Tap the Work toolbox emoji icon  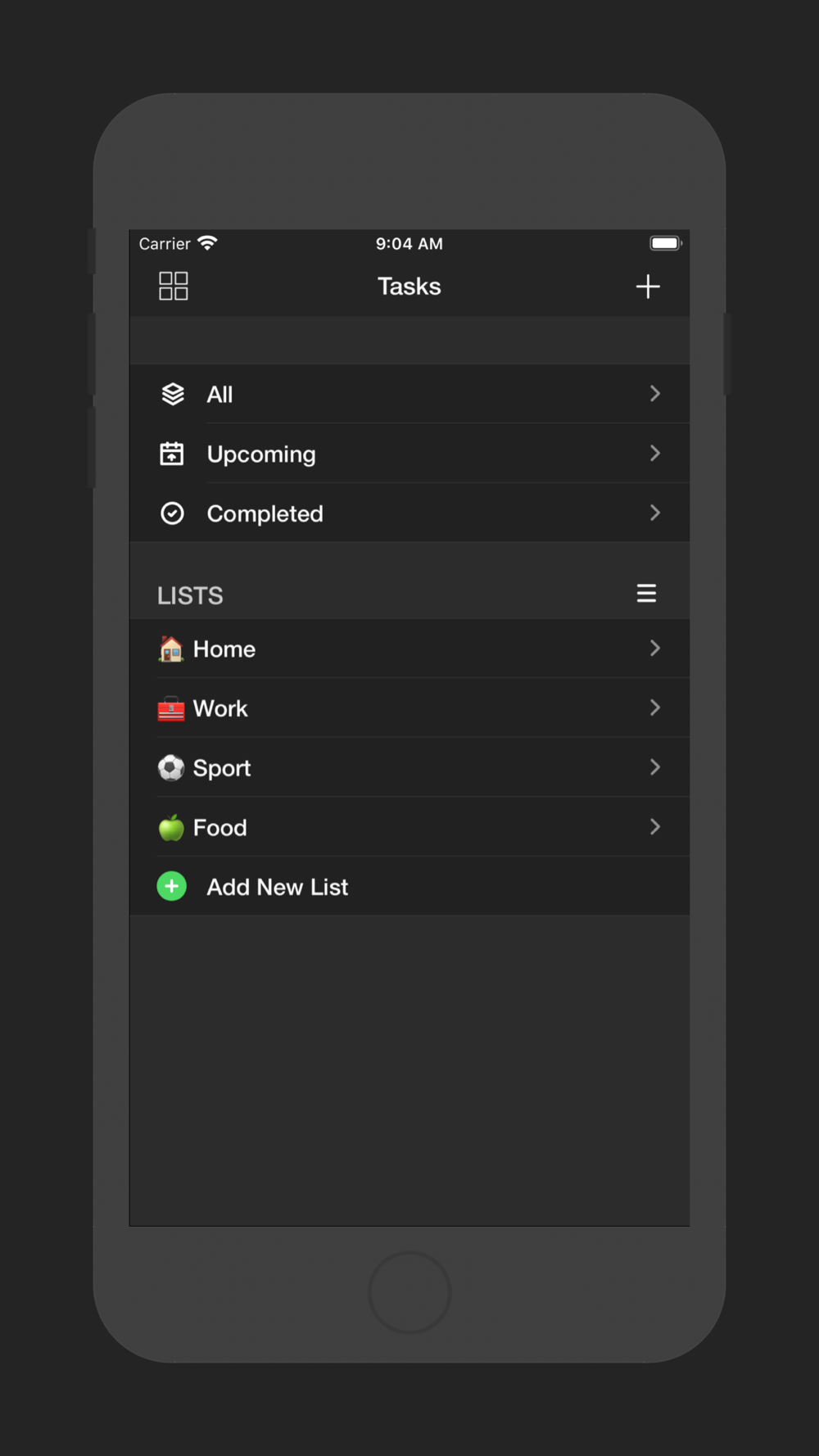tap(171, 709)
